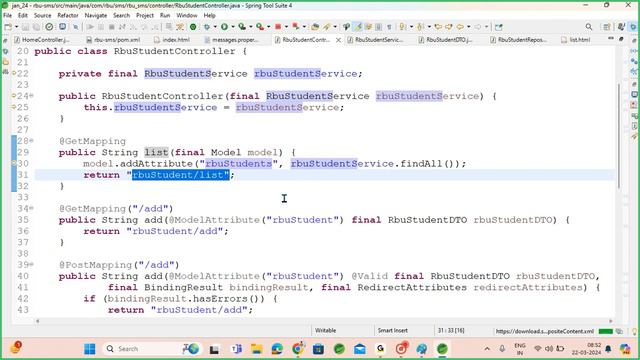This screenshot has width=640, height=360.
Task: Switch to index.html editor tab
Action: [172, 40]
